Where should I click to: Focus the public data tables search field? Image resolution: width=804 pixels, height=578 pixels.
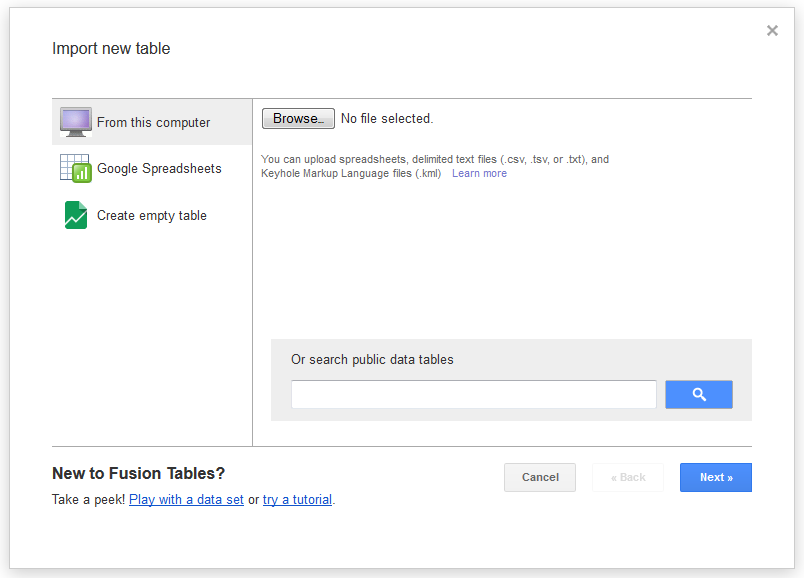tap(473, 394)
